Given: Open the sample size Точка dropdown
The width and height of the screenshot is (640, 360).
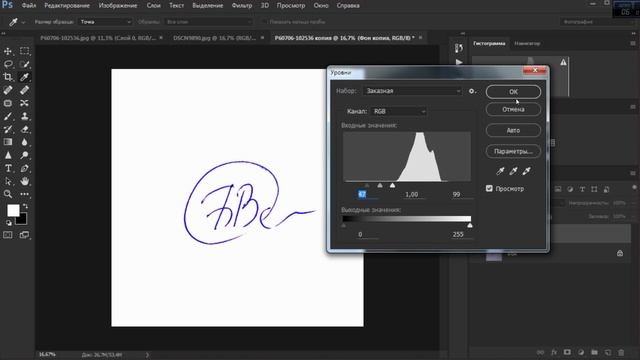Looking at the screenshot, I should click(105, 22).
